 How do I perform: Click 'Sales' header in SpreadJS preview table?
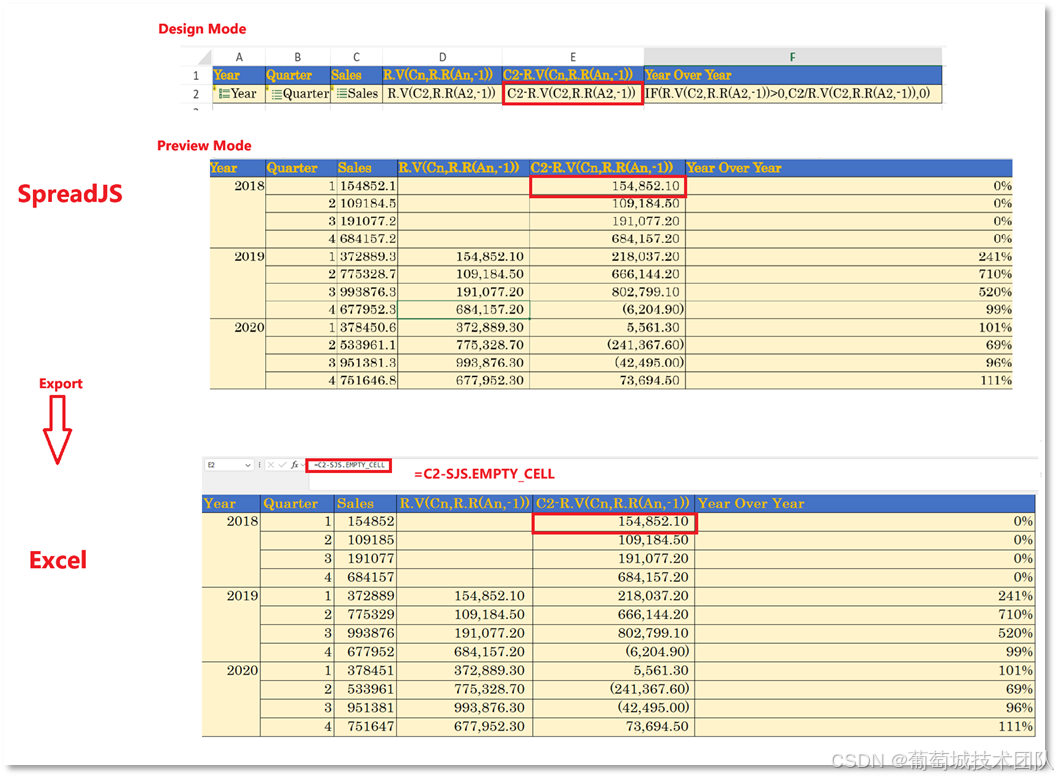(x=367, y=168)
